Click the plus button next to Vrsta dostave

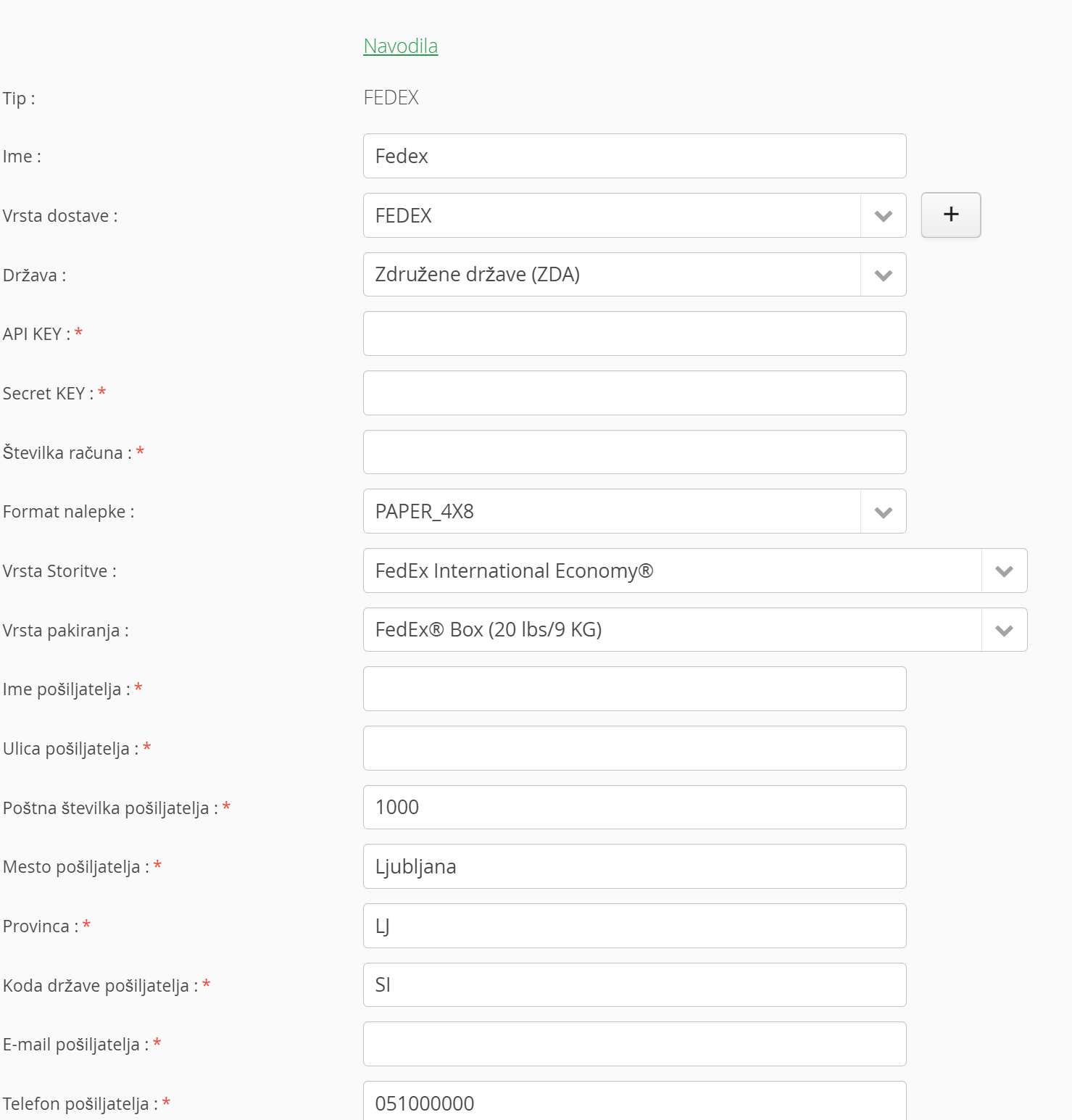pos(951,215)
